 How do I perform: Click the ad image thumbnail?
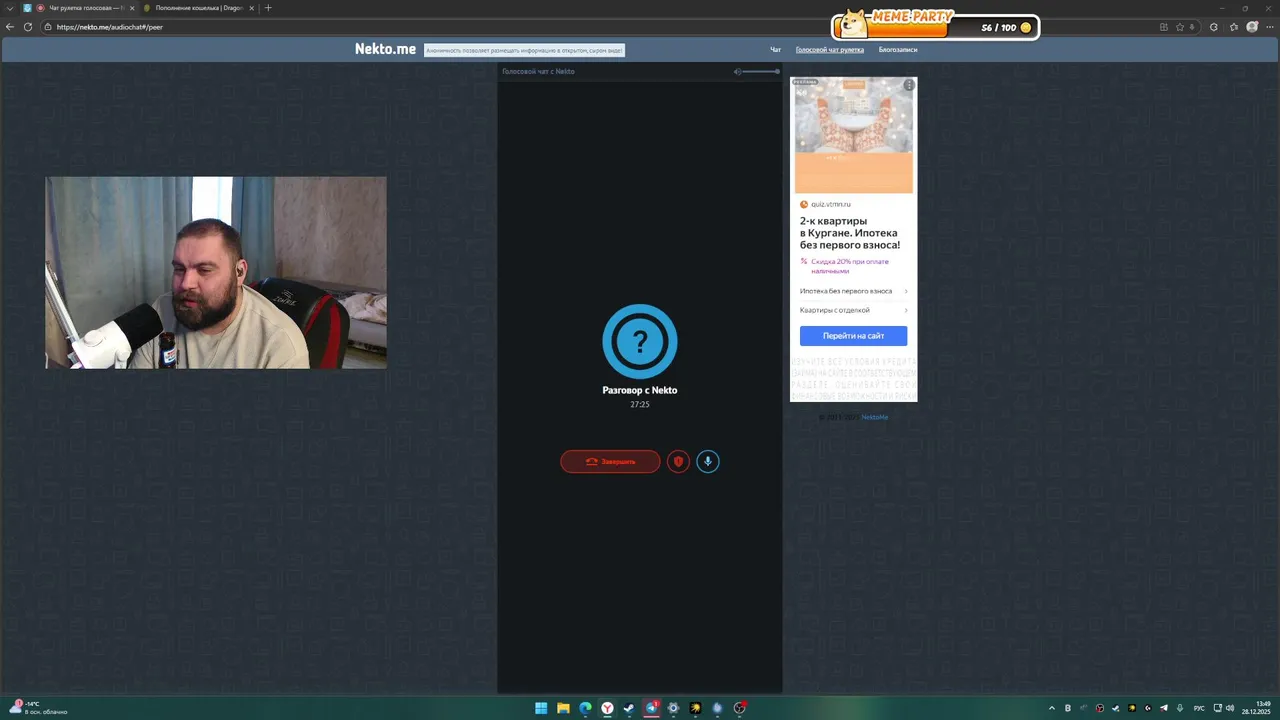853,135
